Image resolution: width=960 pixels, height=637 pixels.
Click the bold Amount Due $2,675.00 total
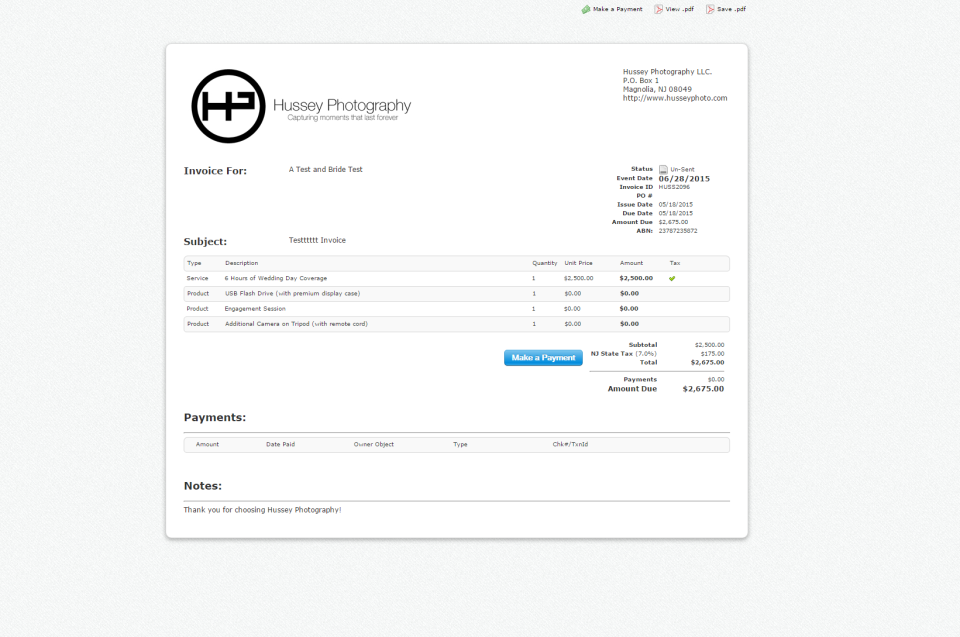point(703,389)
